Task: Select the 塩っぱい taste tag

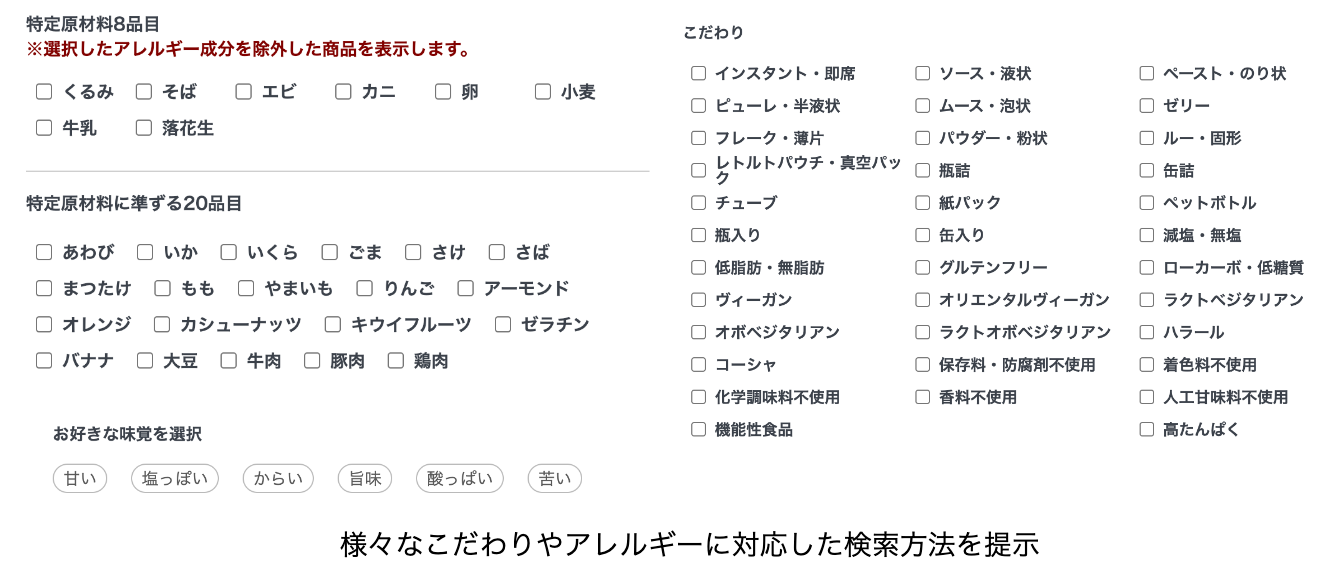Action: (175, 479)
